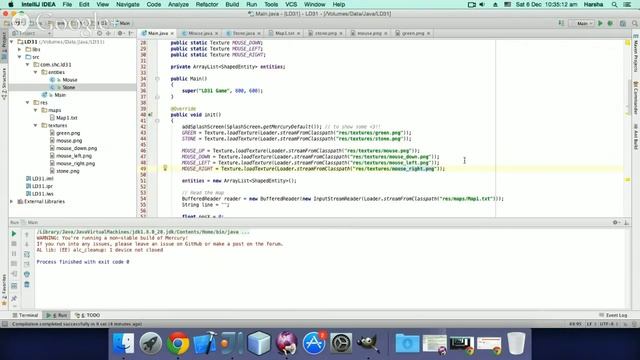
Task: Open Xcode from the Dock
Action: (x=204, y=342)
